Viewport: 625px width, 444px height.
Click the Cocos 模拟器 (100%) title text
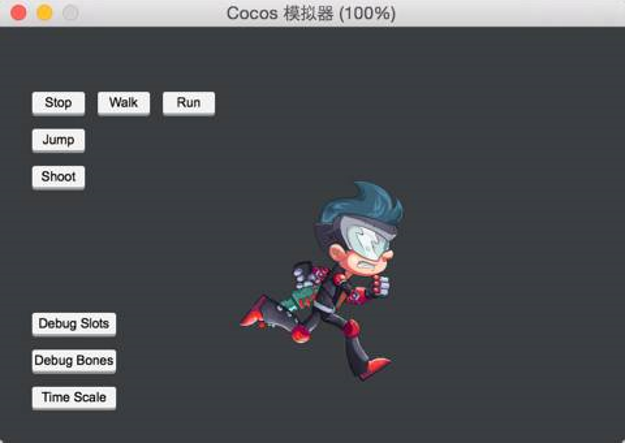(311, 13)
